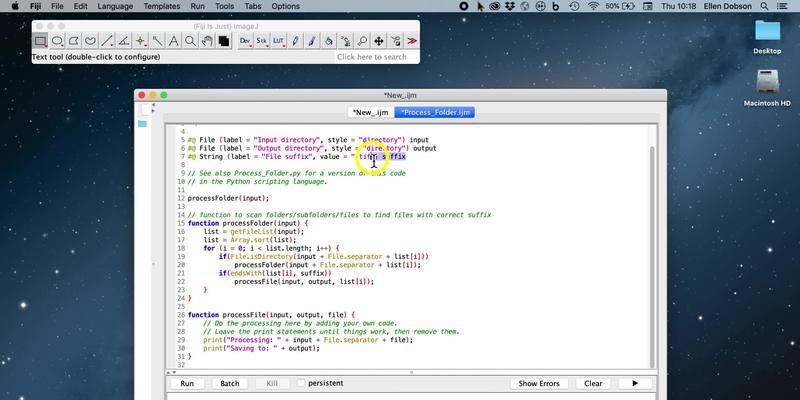Image resolution: width=800 pixels, height=400 pixels.
Task: Select the Rectangle selection tool
Action: click(40, 41)
